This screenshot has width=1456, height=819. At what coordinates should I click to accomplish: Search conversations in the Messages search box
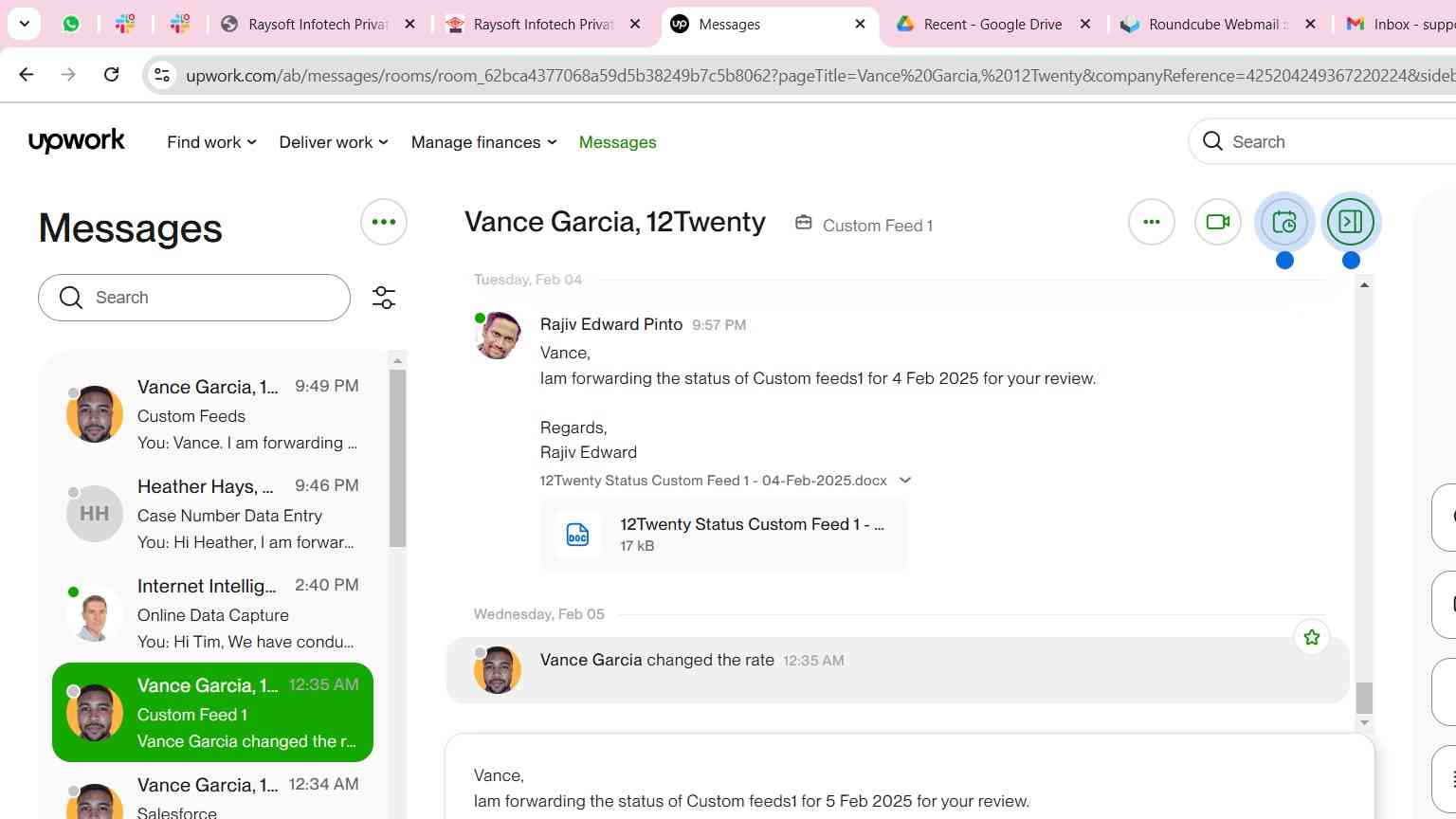coord(194,298)
